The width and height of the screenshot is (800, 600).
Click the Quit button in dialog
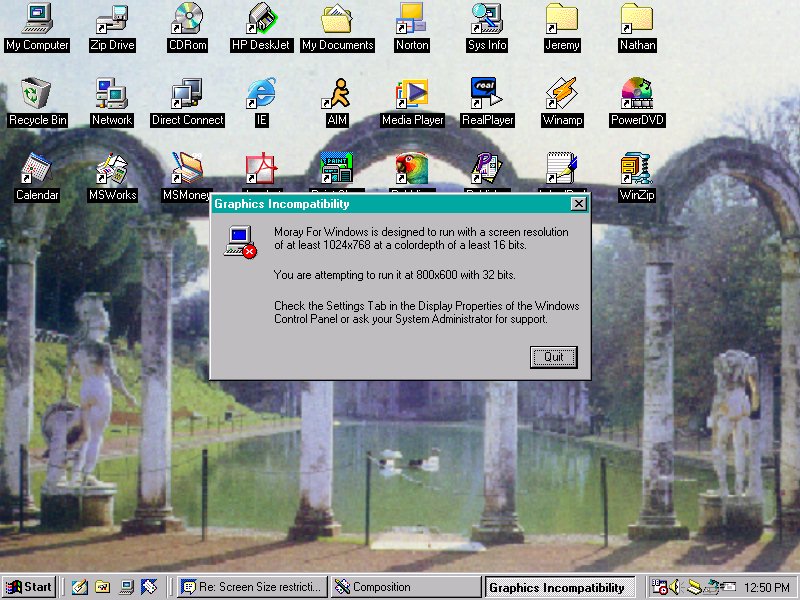point(553,357)
